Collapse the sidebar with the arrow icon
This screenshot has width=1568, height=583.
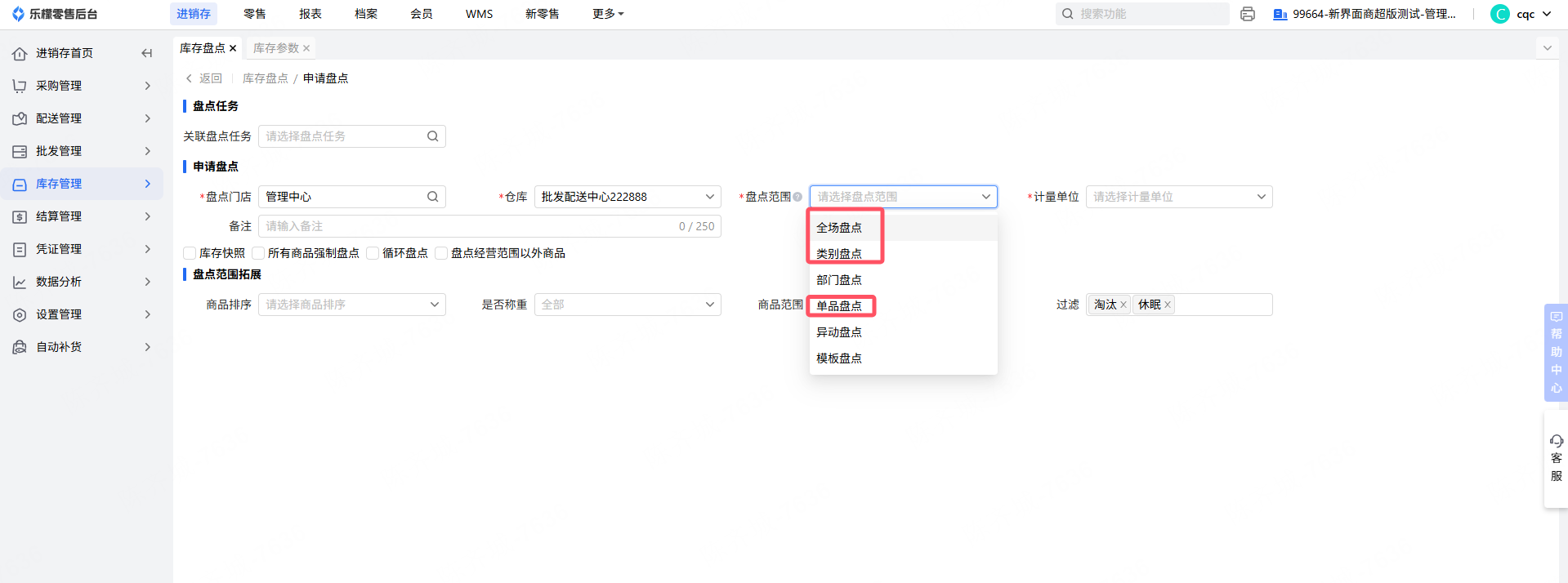147,53
